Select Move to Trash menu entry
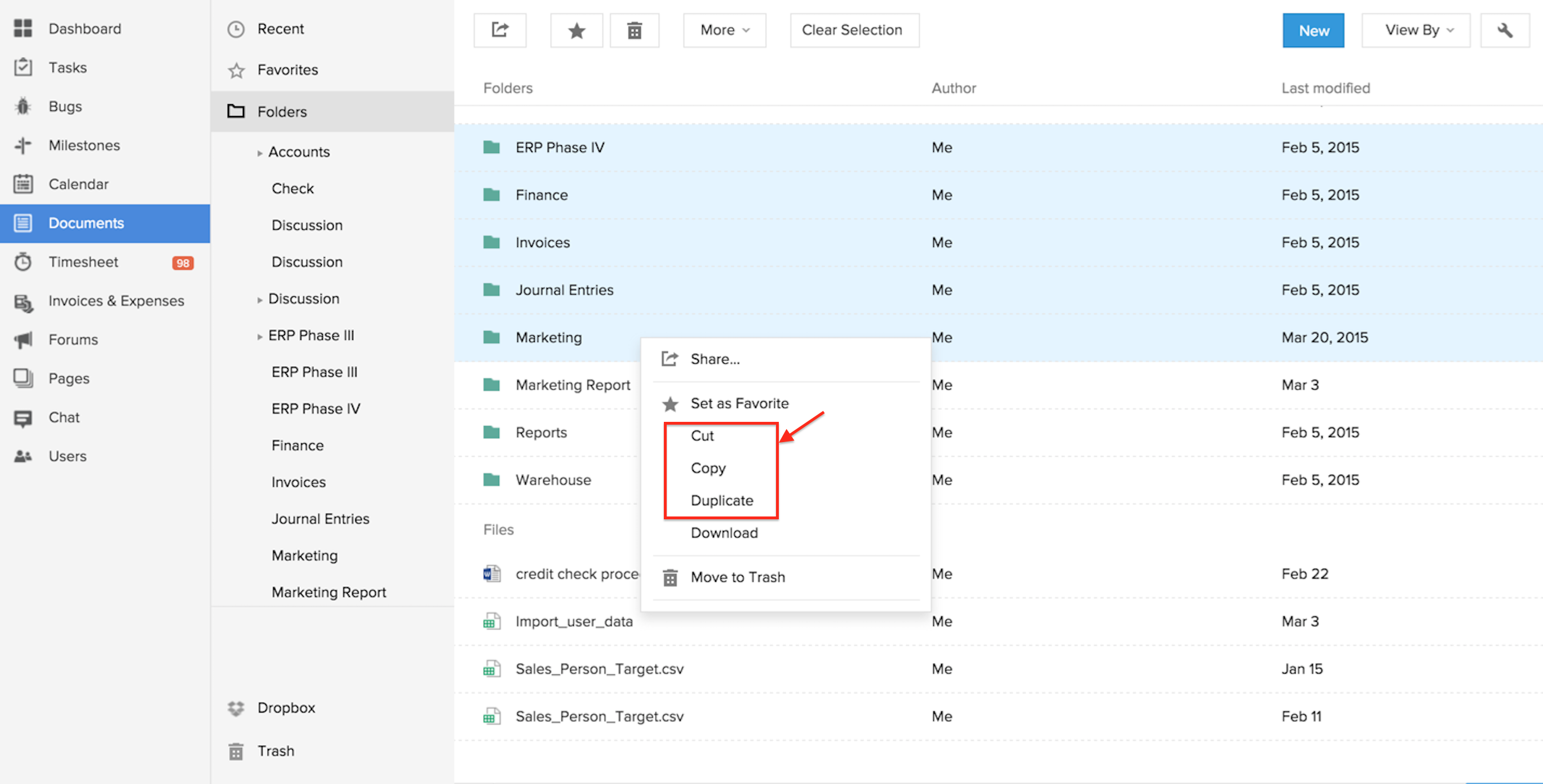This screenshot has height=784, width=1543. pyautogui.click(x=737, y=577)
